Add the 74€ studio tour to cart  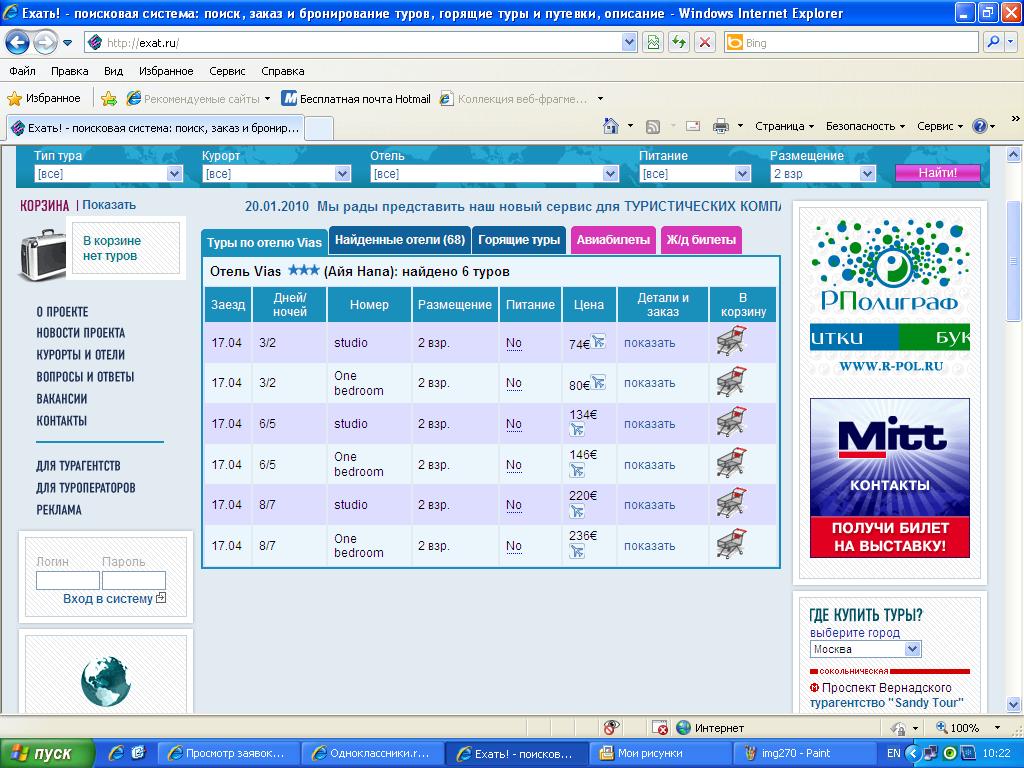(732, 343)
